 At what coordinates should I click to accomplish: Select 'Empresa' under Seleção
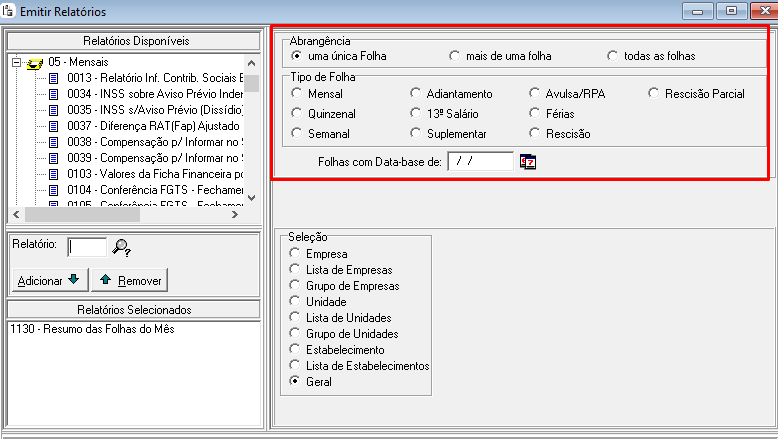pos(294,254)
